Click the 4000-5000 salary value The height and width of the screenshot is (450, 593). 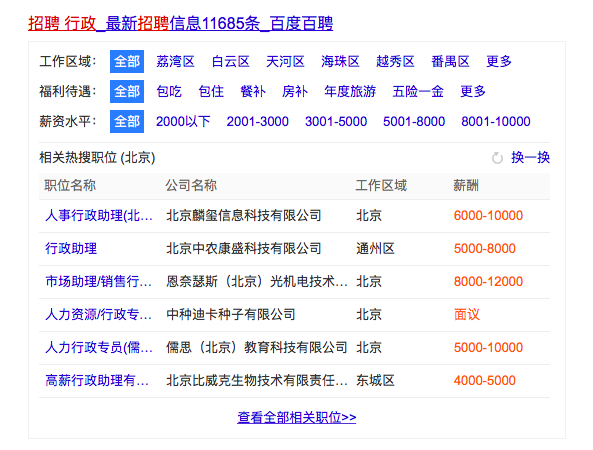click(x=484, y=380)
